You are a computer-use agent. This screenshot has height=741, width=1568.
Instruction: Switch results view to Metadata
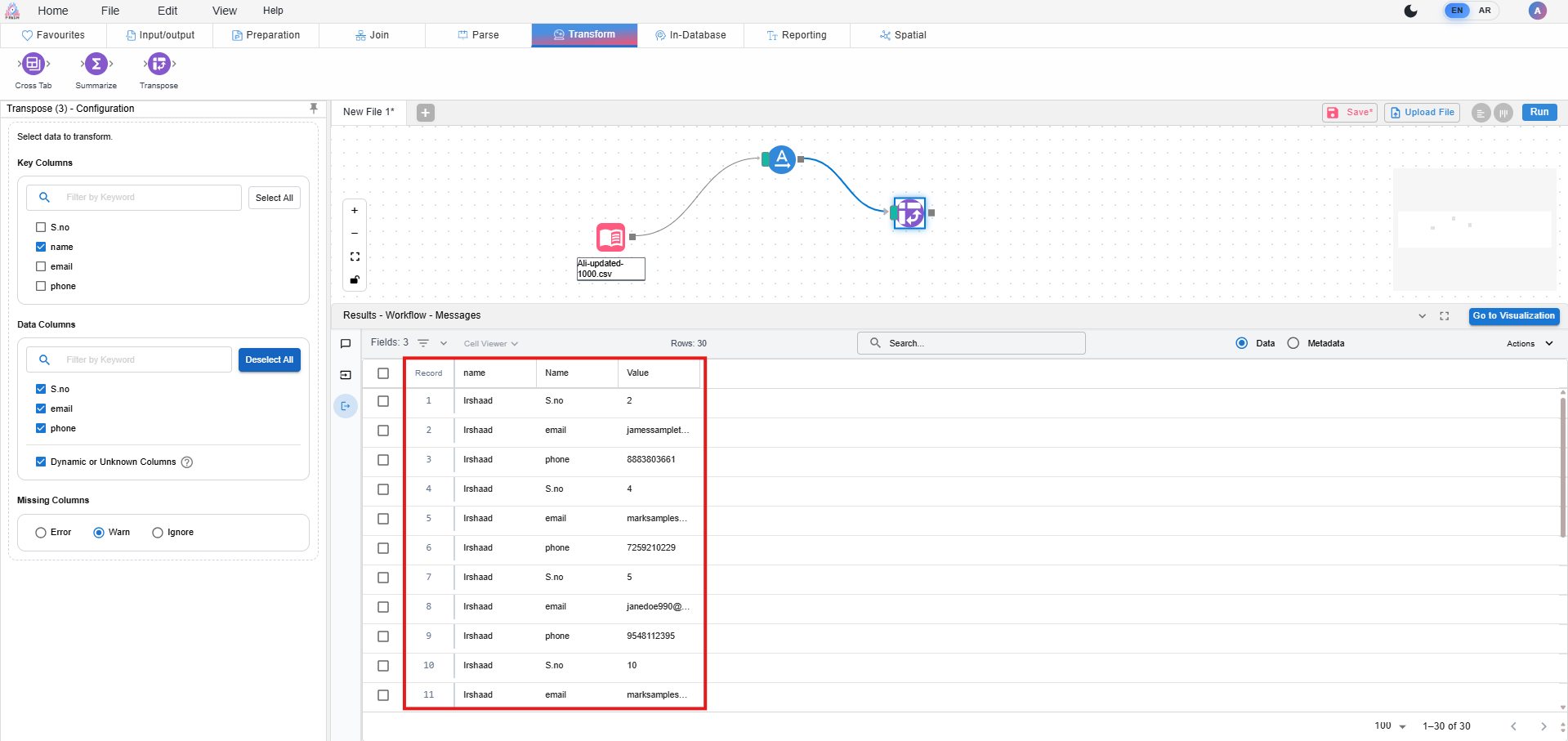point(1293,343)
